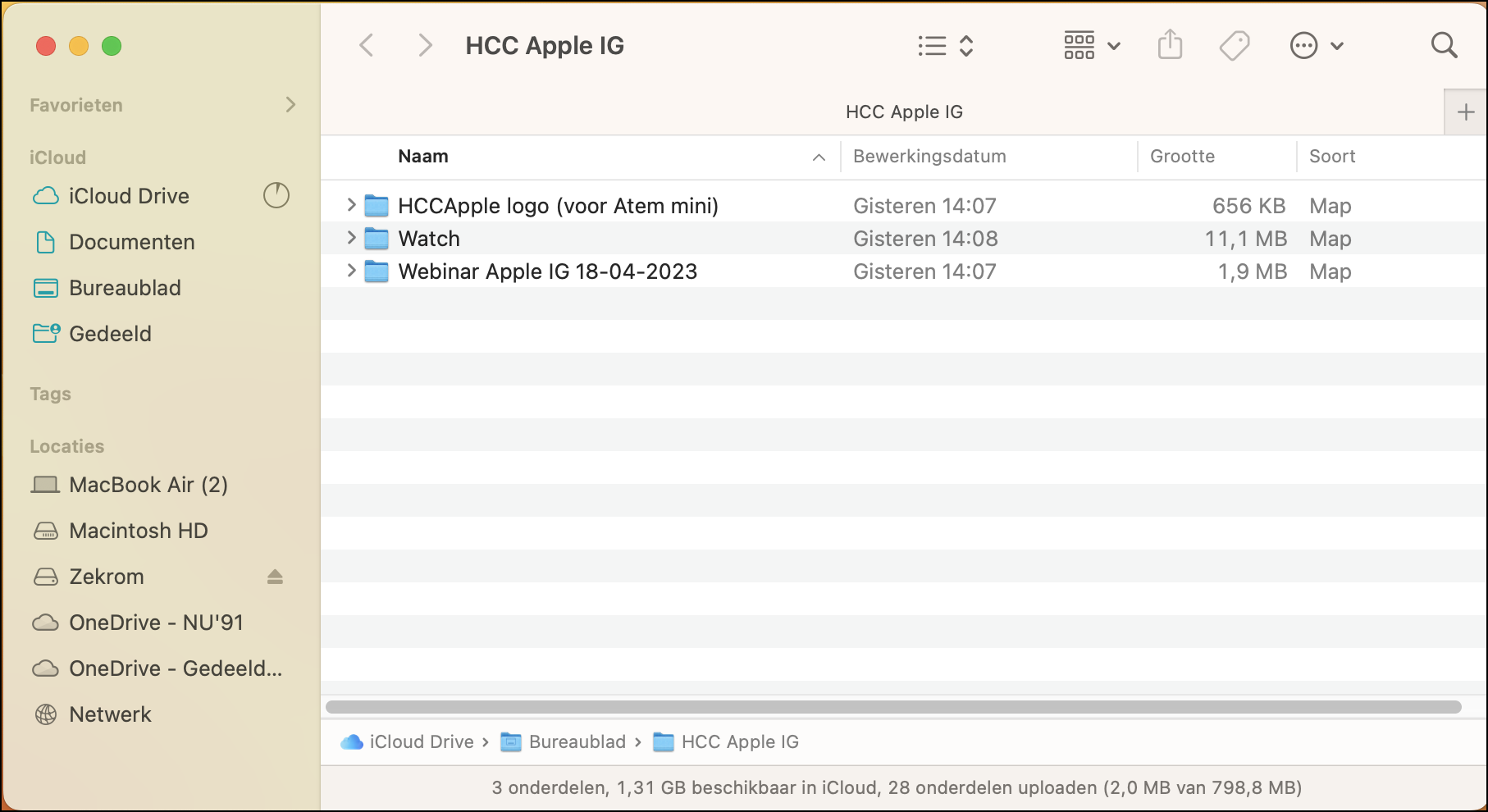Image resolution: width=1488 pixels, height=812 pixels.
Task: Click the Search magnifier icon
Action: pos(1444,45)
